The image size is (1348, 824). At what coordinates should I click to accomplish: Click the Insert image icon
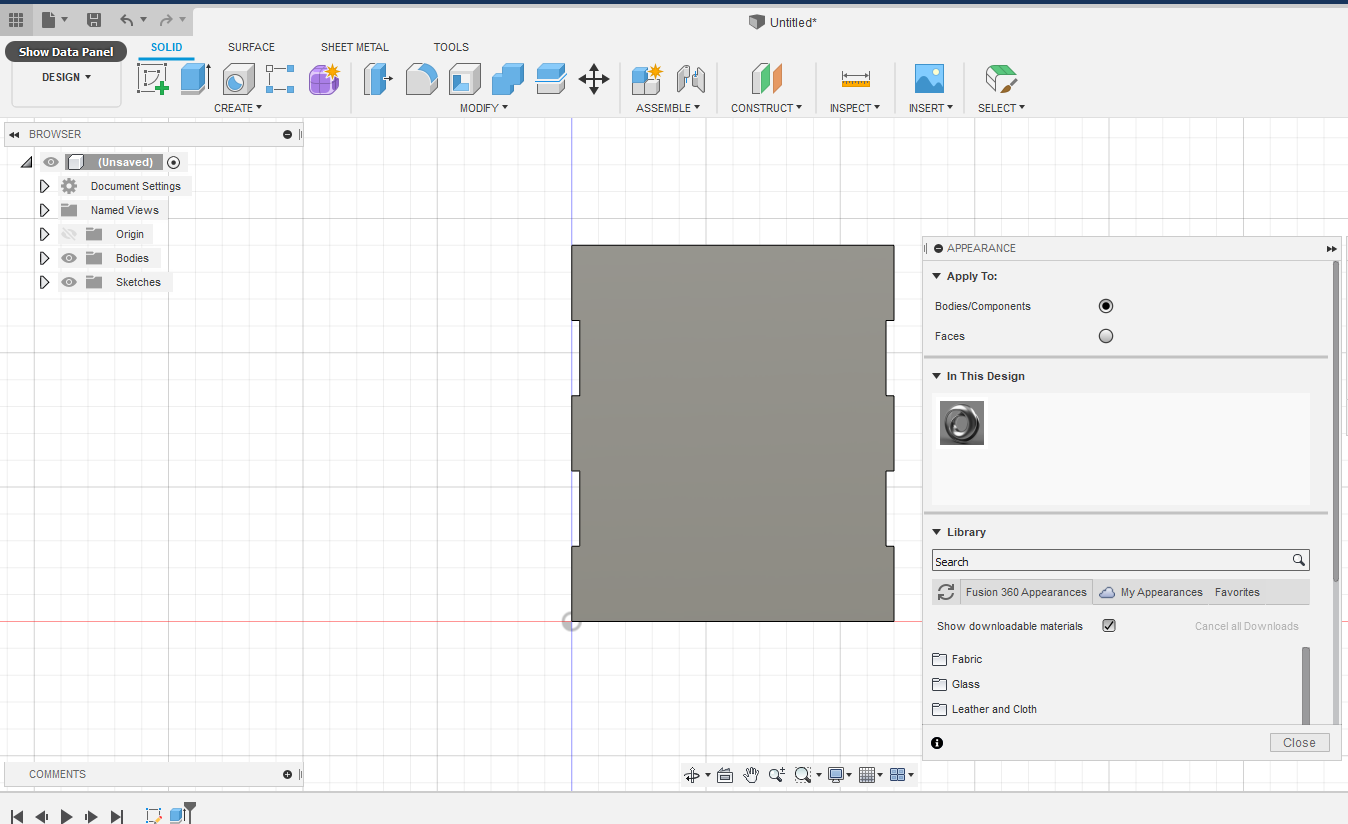[929, 79]
